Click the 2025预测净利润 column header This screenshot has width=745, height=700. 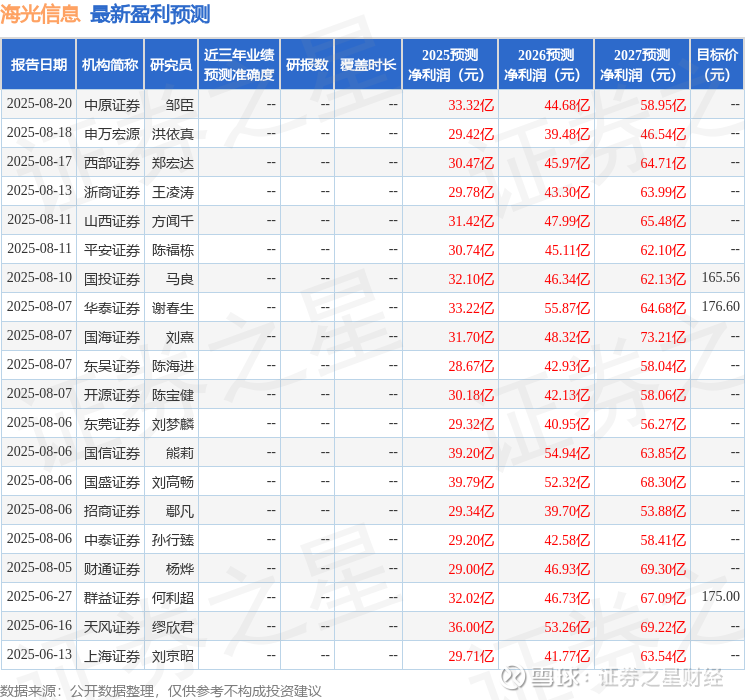[450, 65]
